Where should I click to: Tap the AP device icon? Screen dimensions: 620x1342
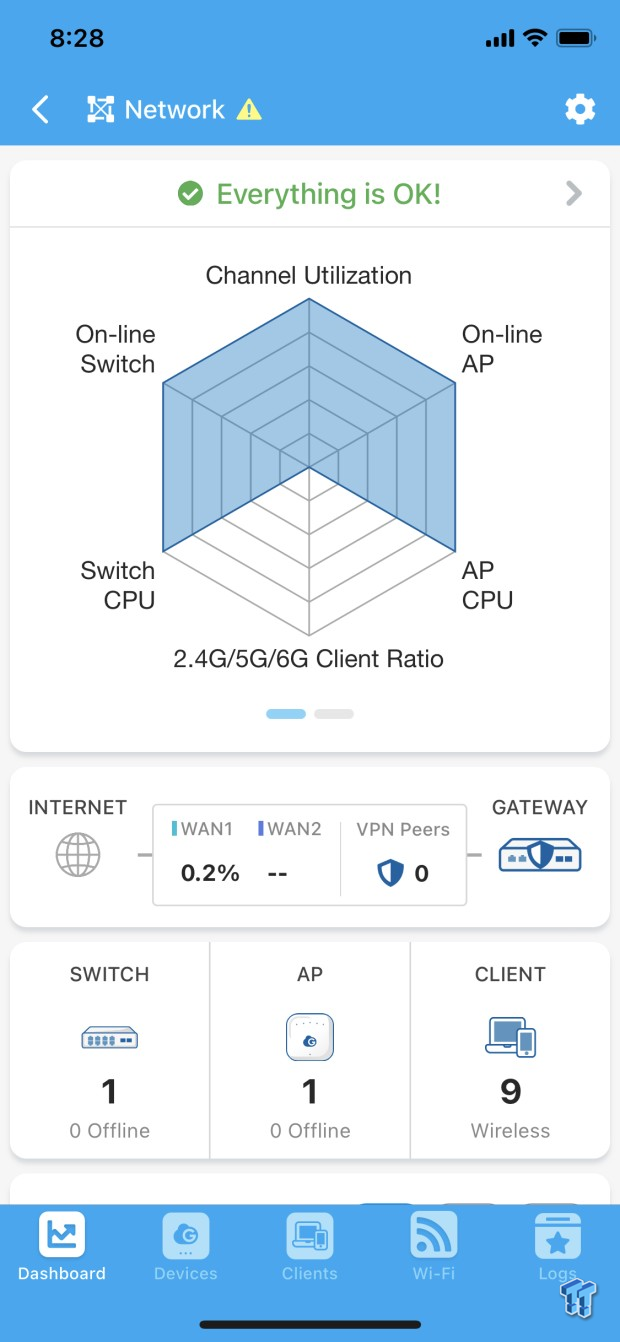[x=309, y=1038]
